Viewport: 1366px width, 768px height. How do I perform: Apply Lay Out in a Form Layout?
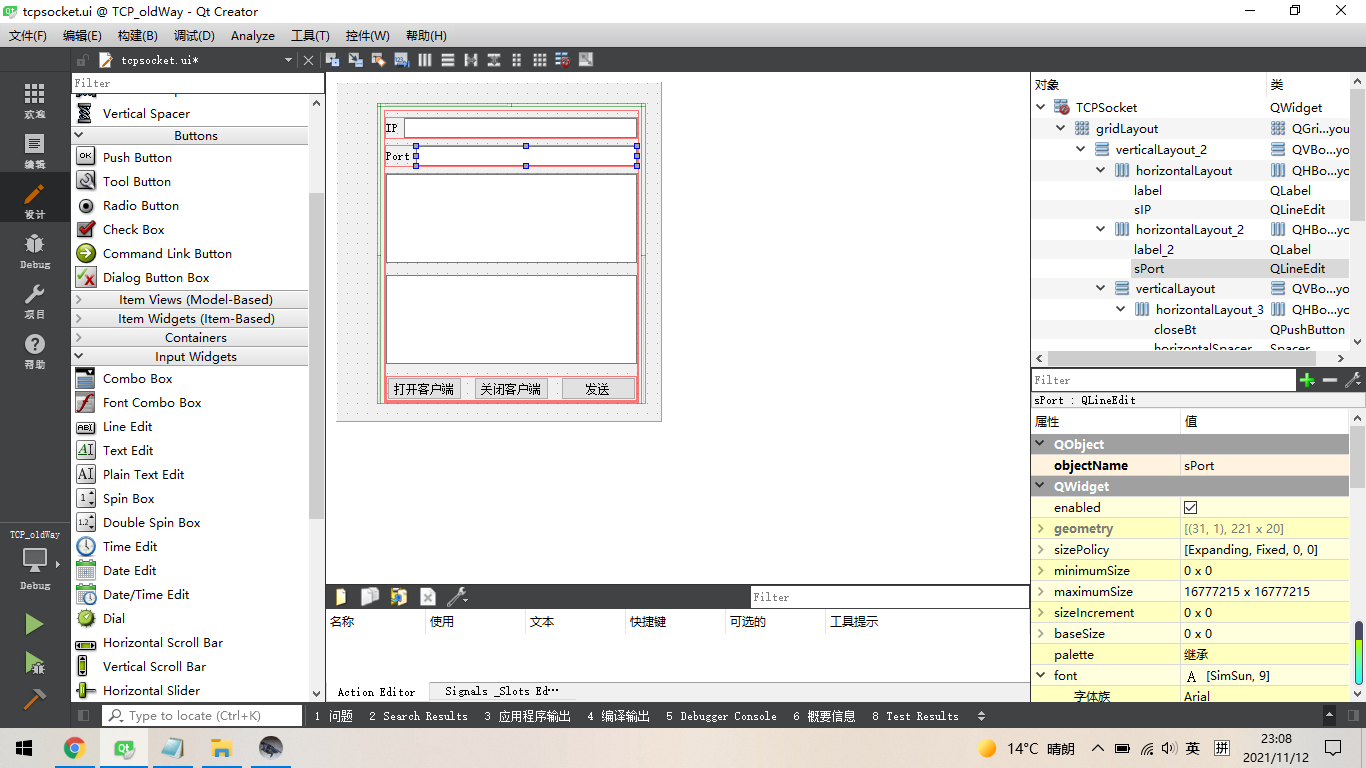(517, 60)
